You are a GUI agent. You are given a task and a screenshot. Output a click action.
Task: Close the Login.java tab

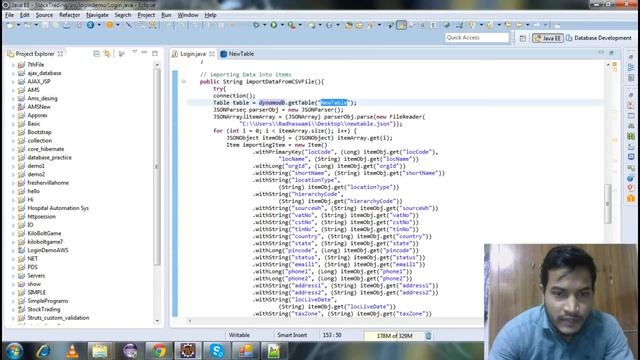pos(212,54)
